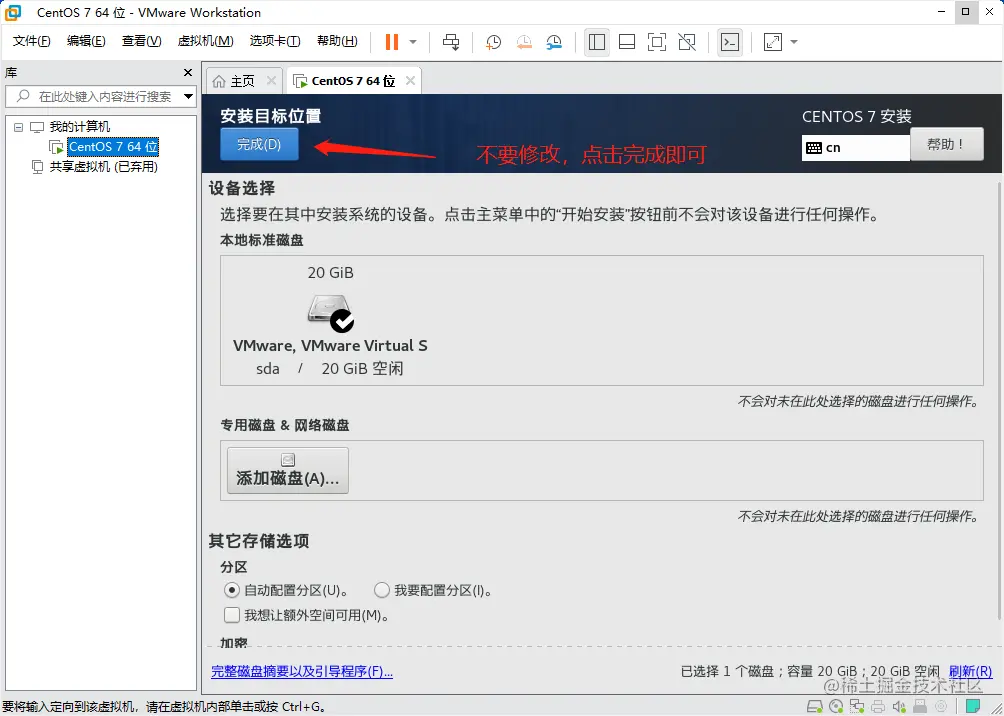Viewport: 1004px width, 716px height.
Task: Show the console view icon
Action: tap(730, 42)
